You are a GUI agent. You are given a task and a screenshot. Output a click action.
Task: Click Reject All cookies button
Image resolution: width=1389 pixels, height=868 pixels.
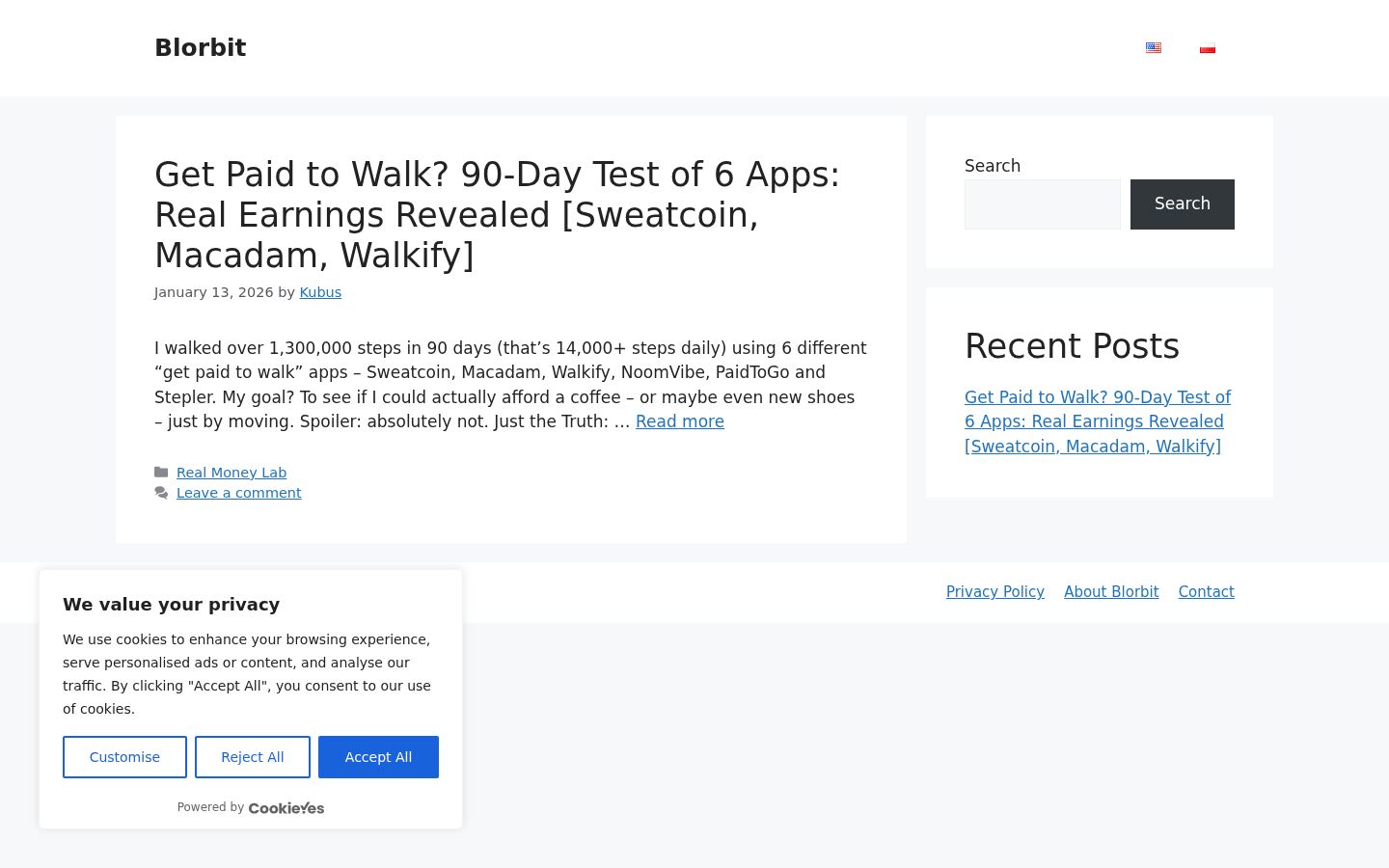pyautogui.click(x=253, y=757)
